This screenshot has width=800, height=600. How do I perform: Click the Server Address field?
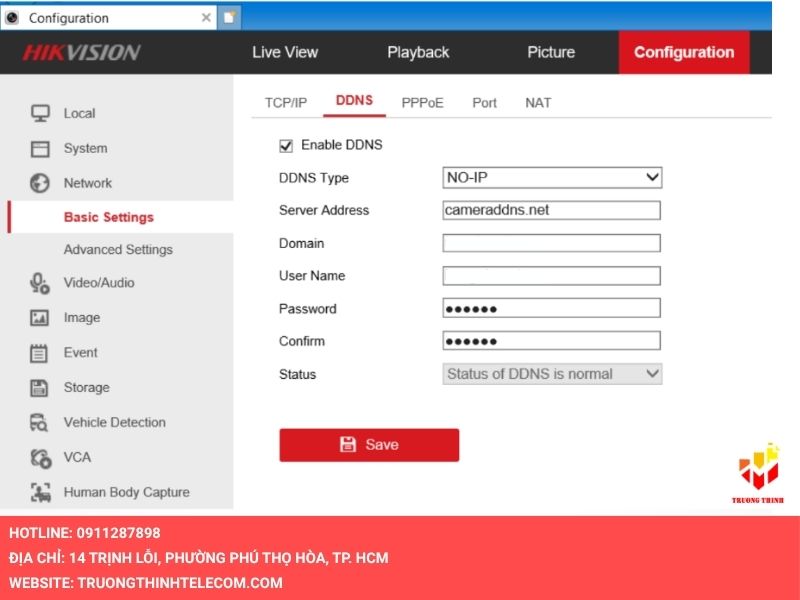[552, 210]
